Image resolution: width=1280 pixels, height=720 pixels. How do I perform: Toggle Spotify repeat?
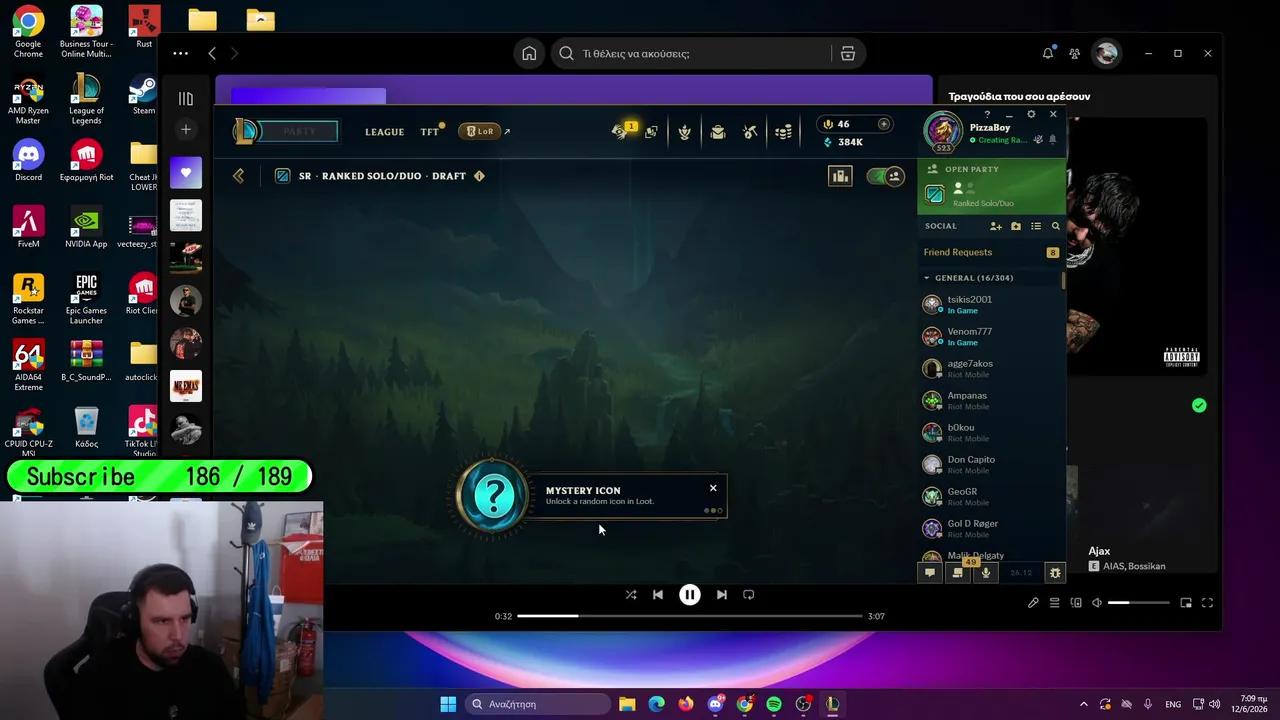coord(748,595)
